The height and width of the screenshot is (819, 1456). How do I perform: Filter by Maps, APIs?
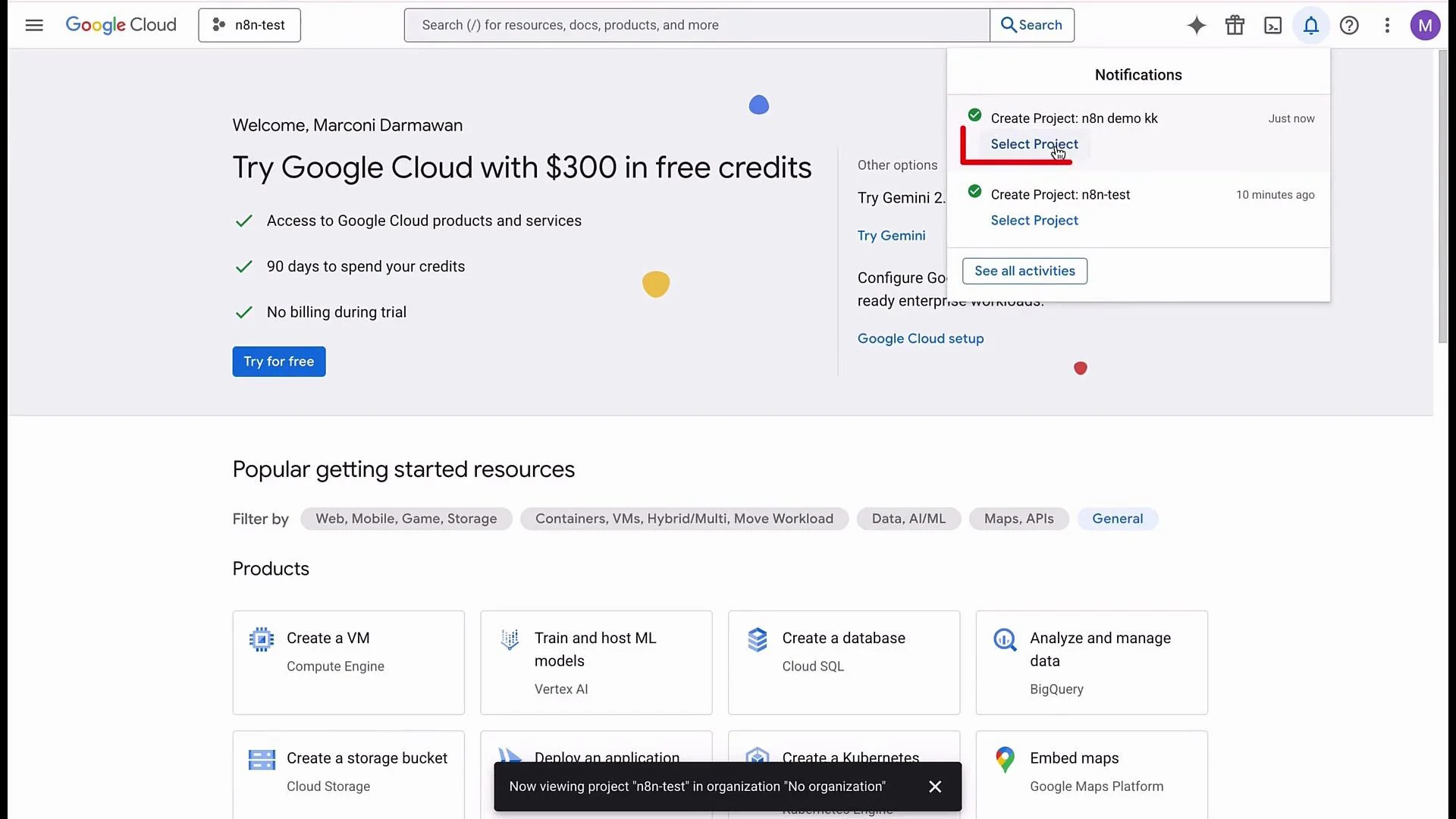pyautogui.click(x=1018, y=519)
